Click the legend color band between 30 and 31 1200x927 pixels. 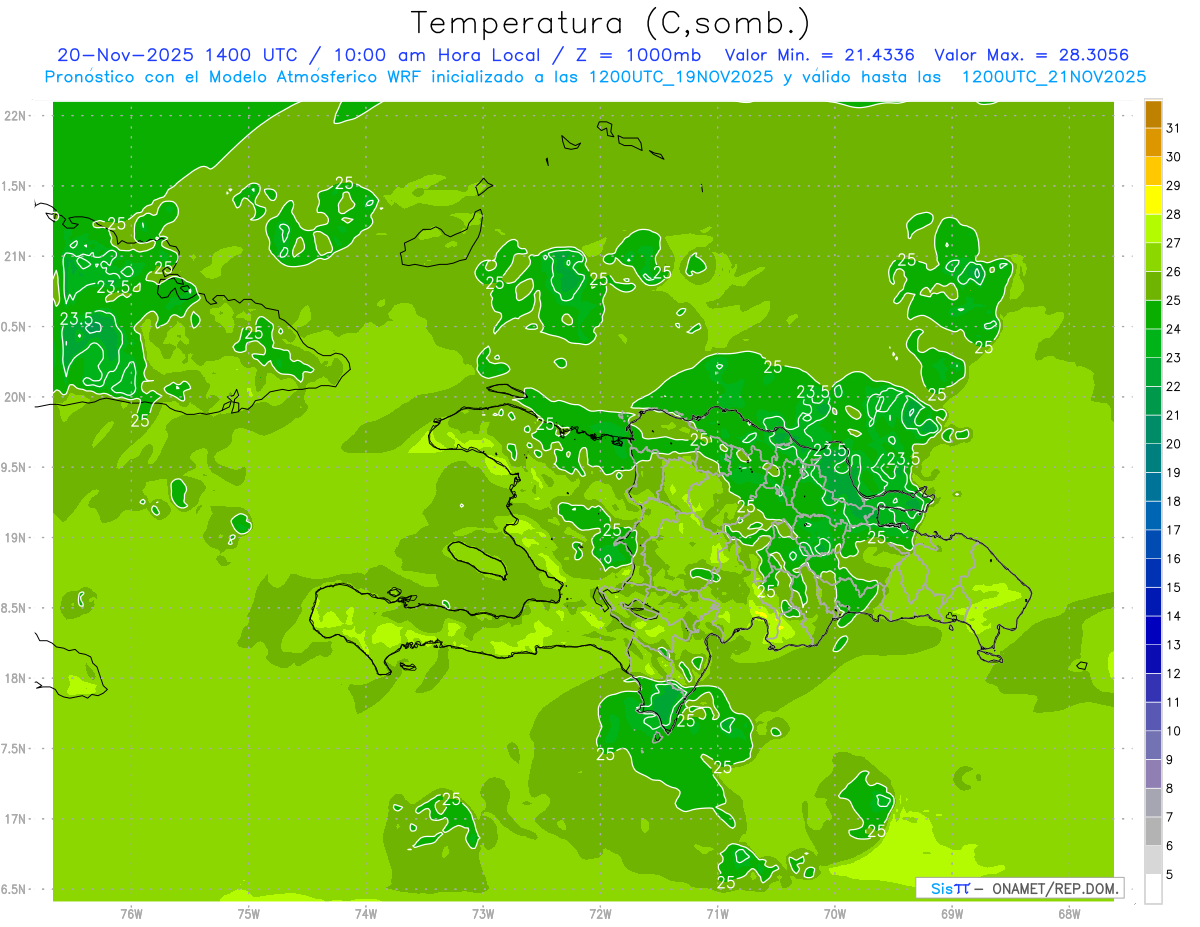click(x=1153, y=143)
